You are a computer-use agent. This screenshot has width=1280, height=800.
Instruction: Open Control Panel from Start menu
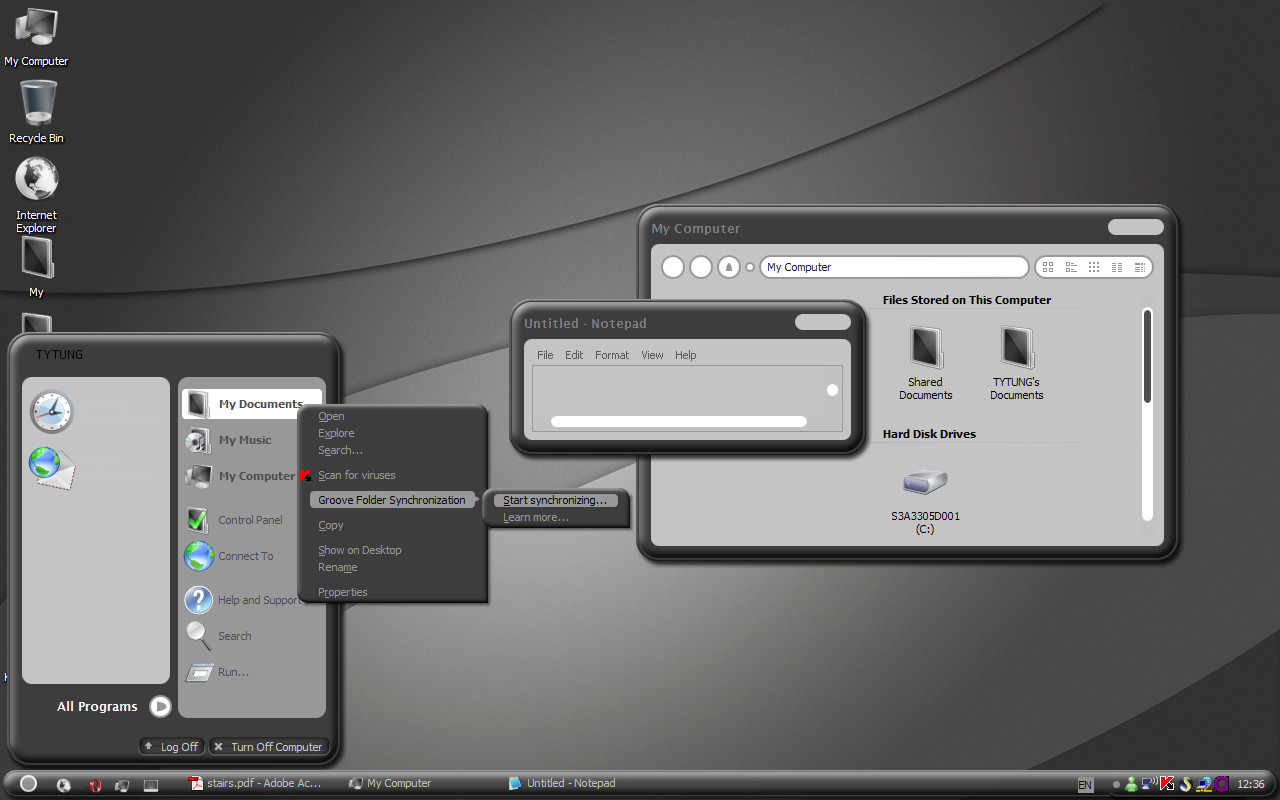pyautogui.click(x=235, y=520)
